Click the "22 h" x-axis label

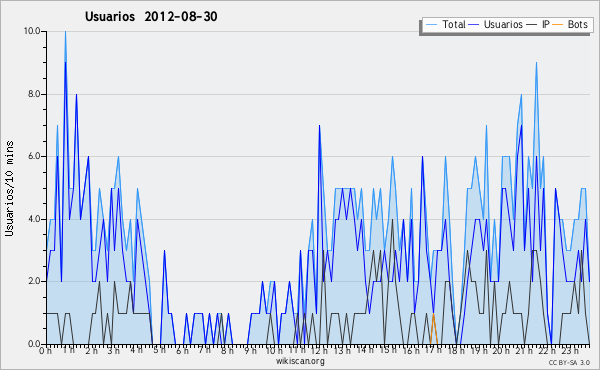[x=547, y=351]
